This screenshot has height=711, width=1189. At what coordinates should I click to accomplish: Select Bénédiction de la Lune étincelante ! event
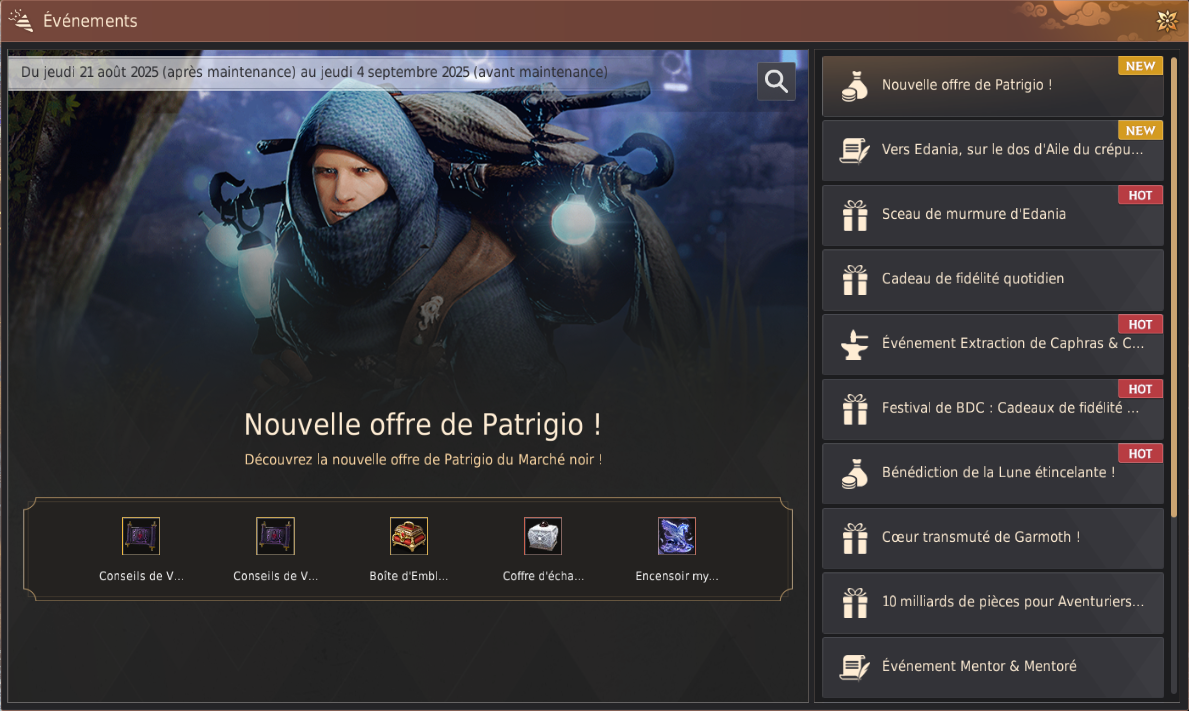pyautogui.click(x=993, y=473)
